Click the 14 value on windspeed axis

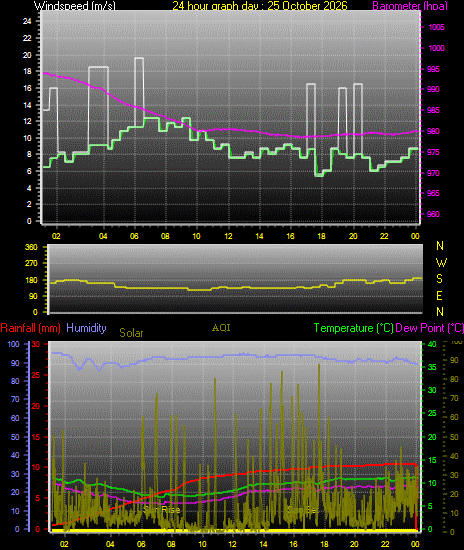click(x=27, y=105)
